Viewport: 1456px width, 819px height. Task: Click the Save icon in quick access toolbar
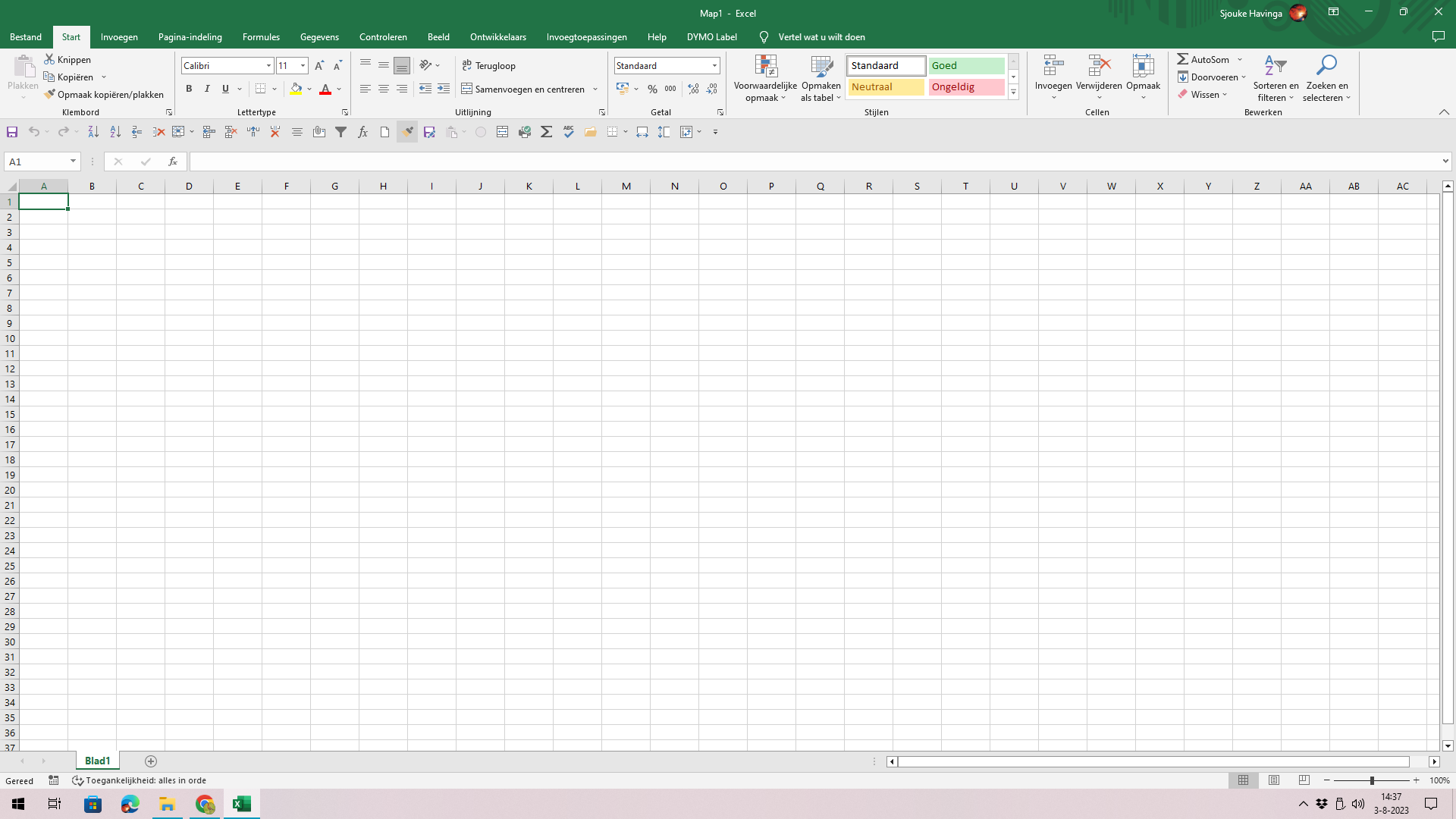coord(12,132)
